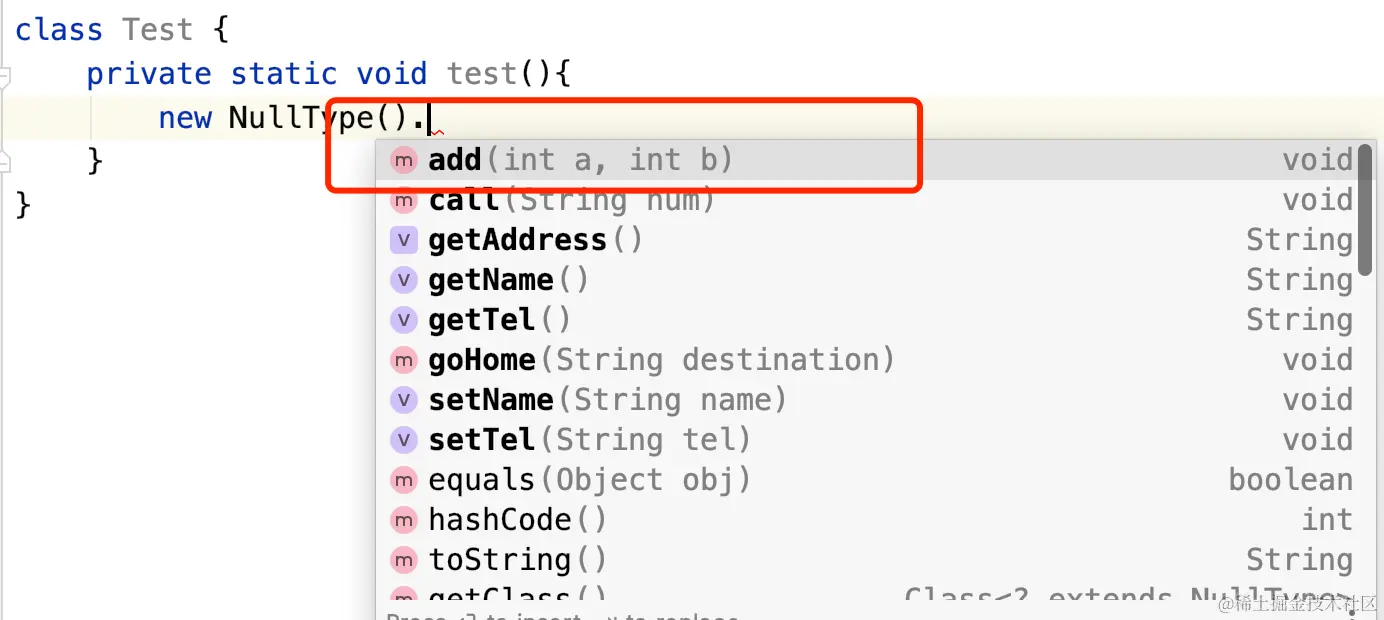The image size is (1384, 620).
Task: Click the method icon beside call
Action: (x=403, y=200)
